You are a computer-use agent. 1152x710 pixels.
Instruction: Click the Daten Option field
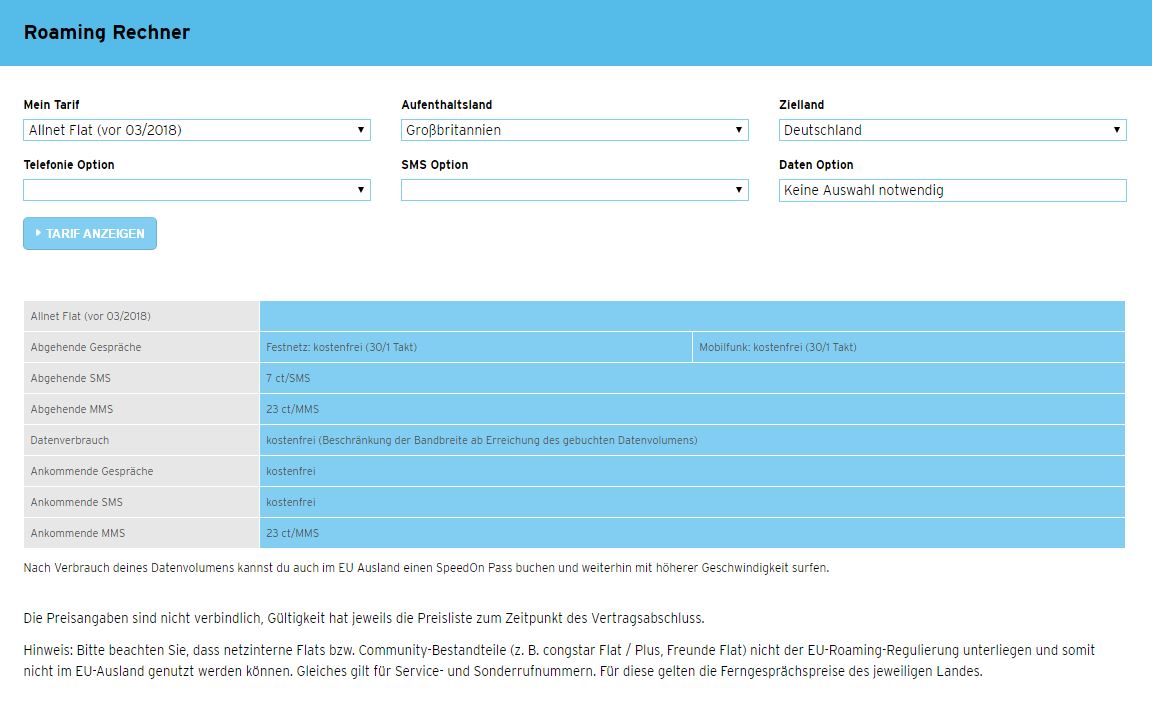(x=952, y=190)
